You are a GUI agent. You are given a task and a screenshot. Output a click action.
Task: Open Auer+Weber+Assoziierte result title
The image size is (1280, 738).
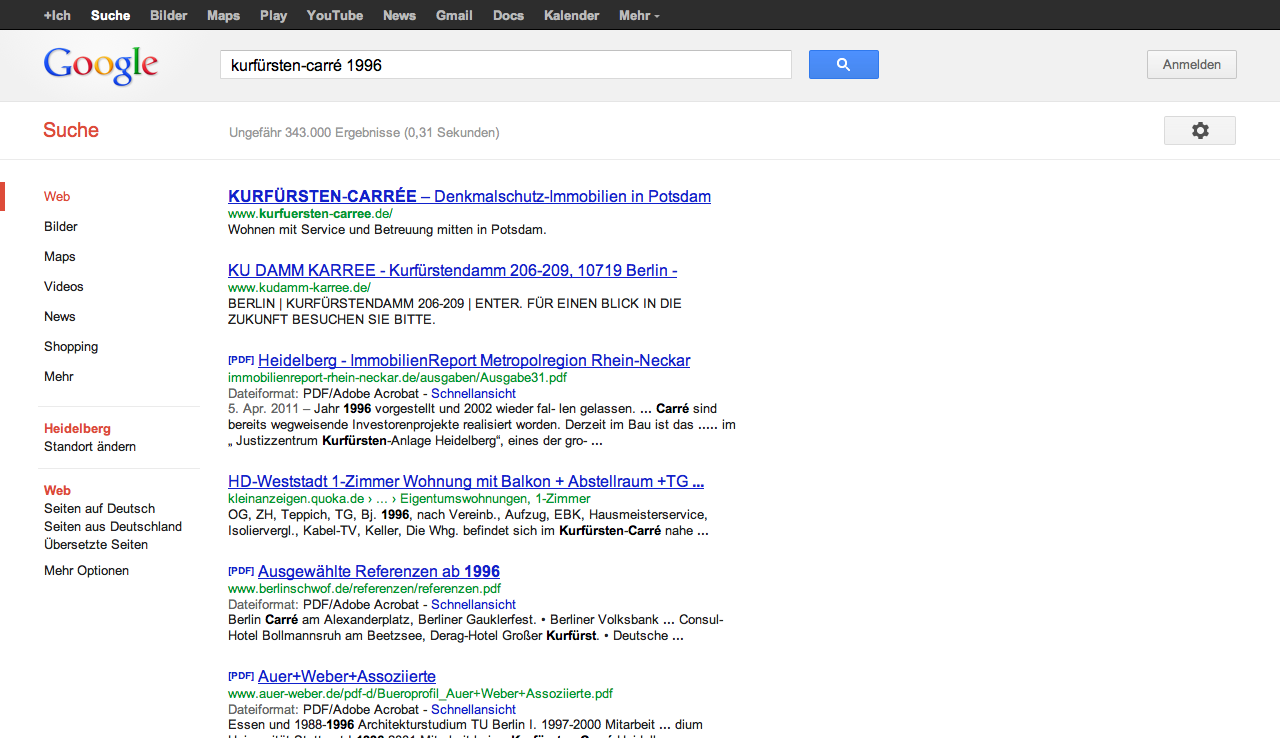pos(347,676)
